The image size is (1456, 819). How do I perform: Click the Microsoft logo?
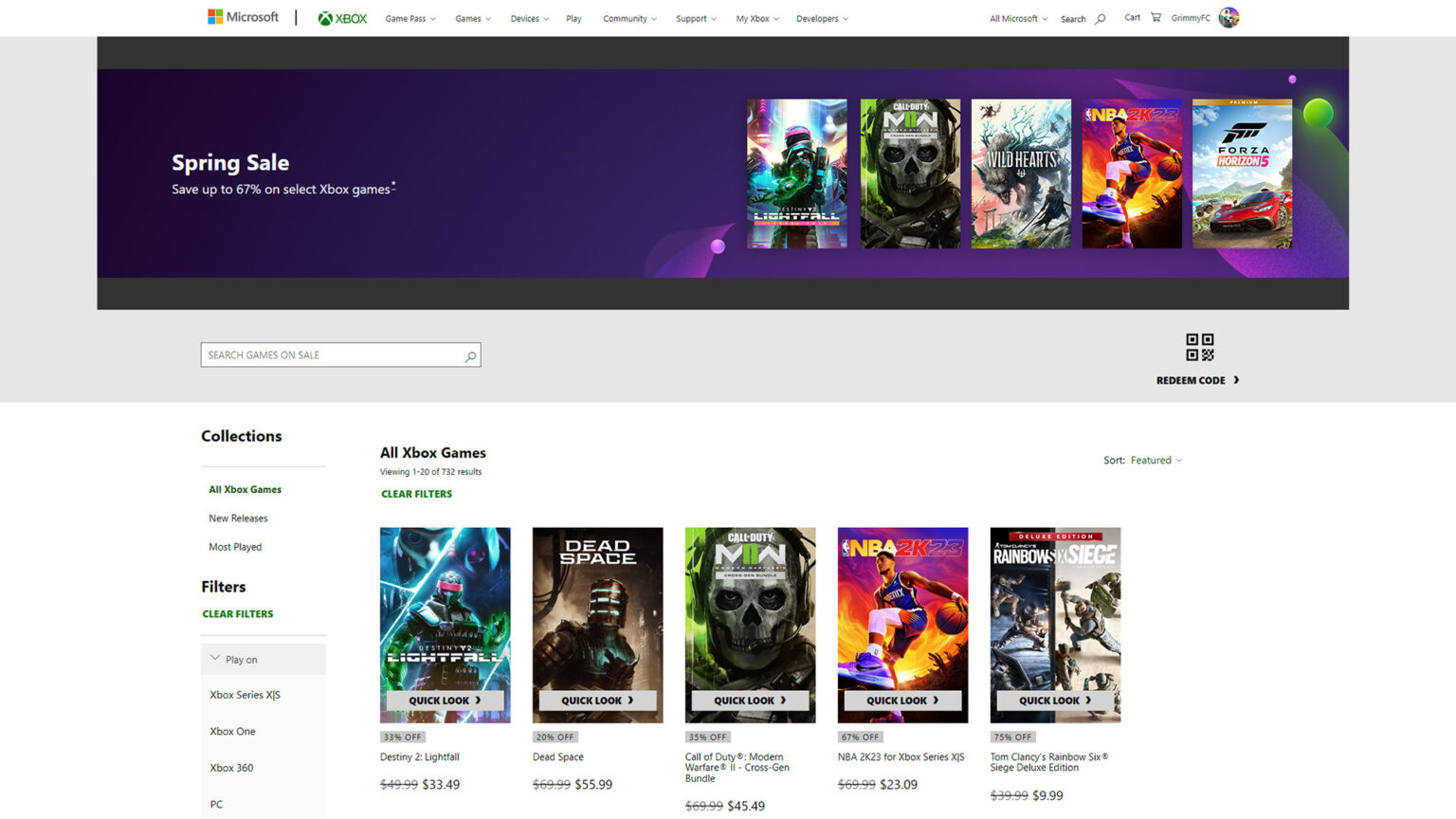[243, 17]
